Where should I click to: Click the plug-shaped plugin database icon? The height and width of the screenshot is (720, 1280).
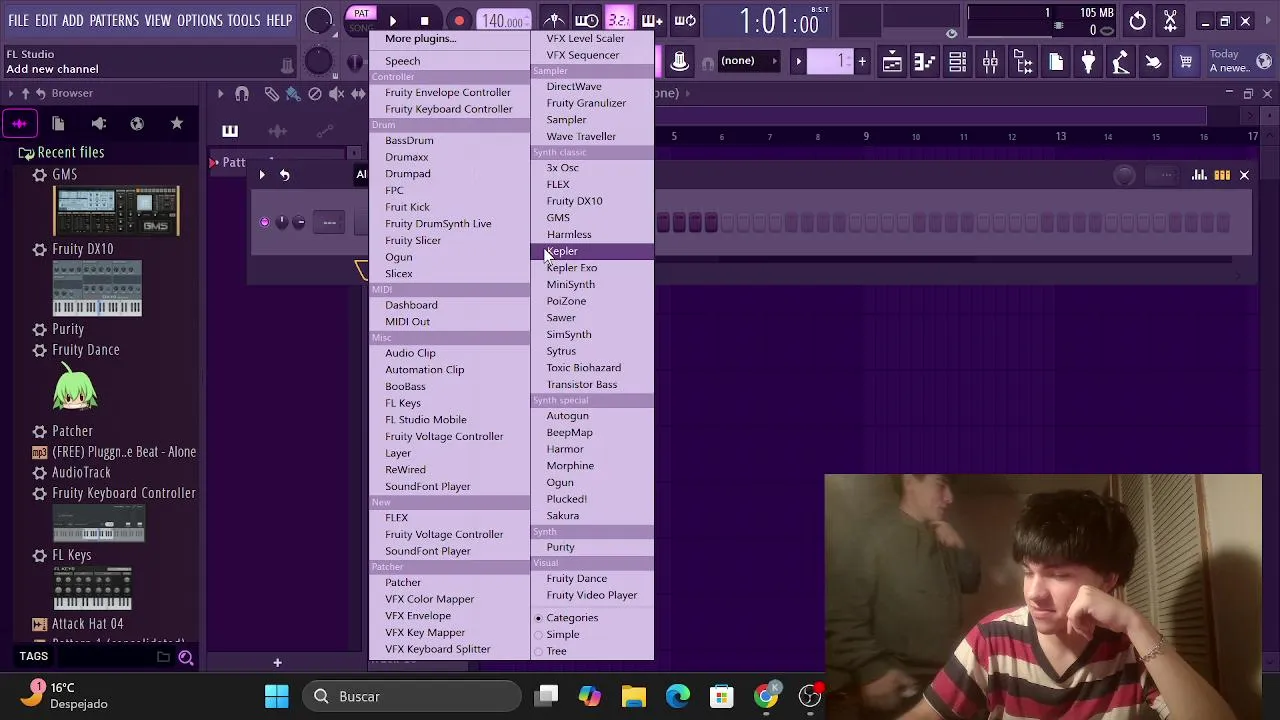[1088, 63]
